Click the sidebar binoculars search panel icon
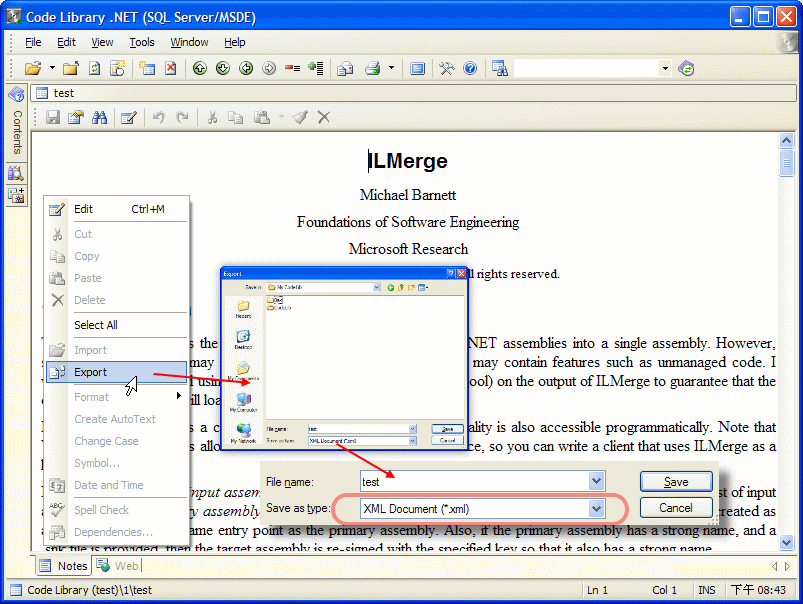The height and width of the screenshot is (604, 803). click(x=16, y=173)
